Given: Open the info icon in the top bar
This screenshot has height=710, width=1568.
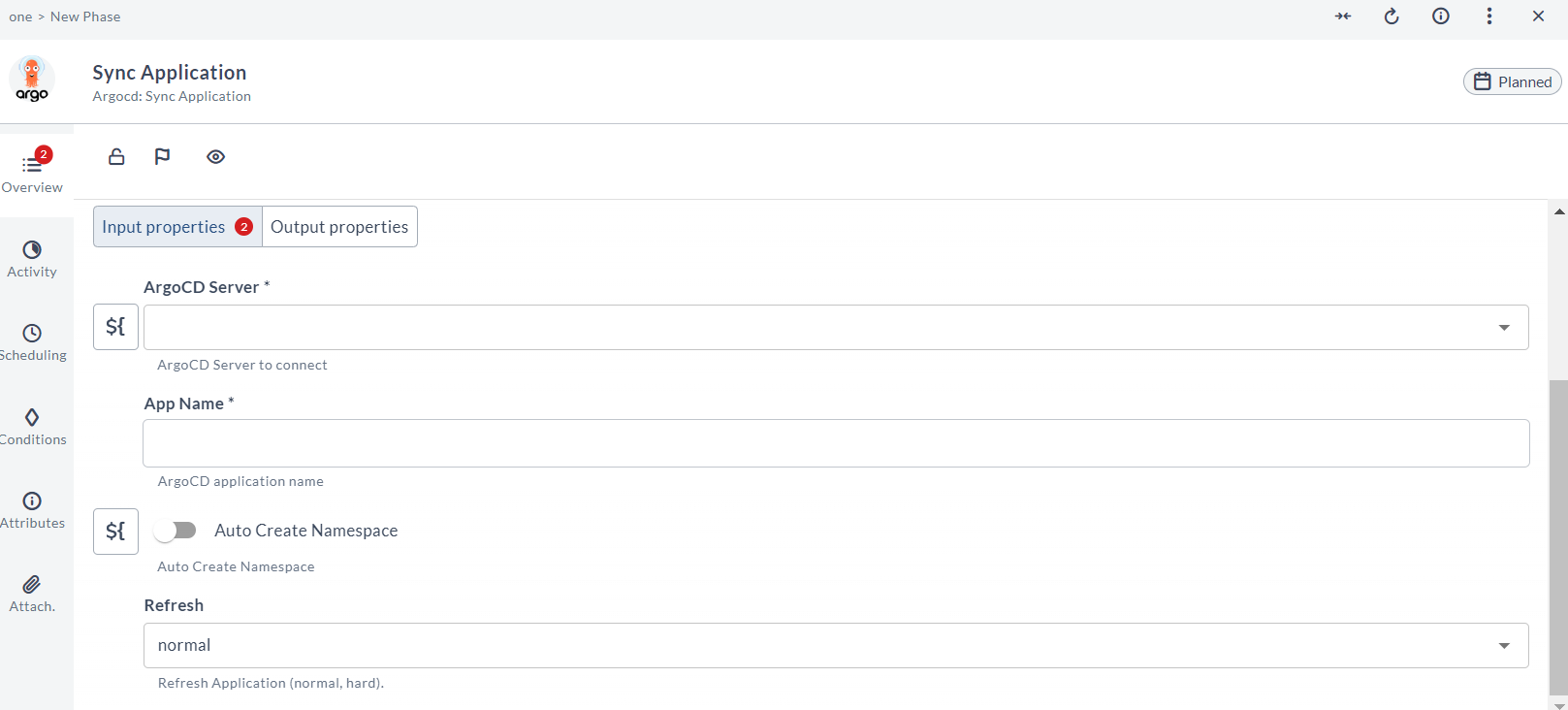Looking at the screenshot, I should click(1441, 16).
